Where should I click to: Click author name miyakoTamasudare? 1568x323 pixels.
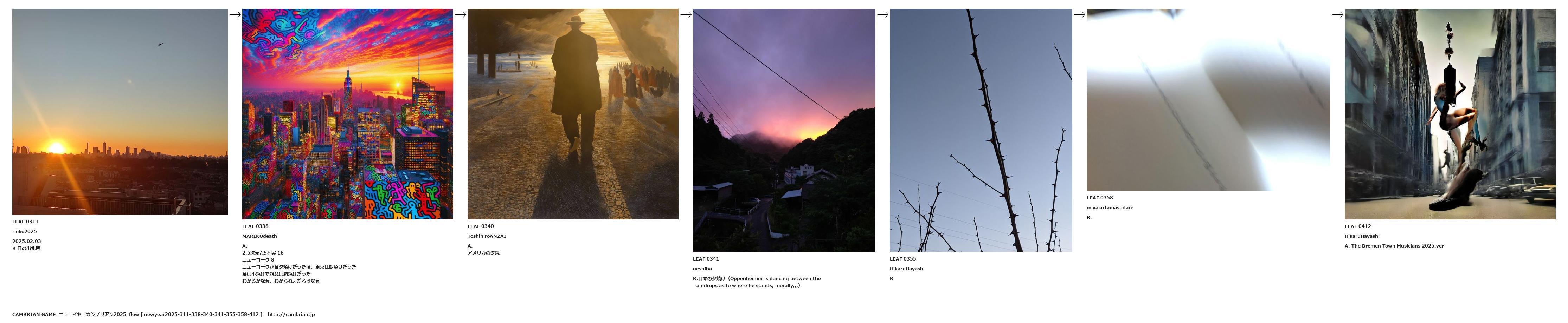pyautogui.click(x=1110, y=207)
